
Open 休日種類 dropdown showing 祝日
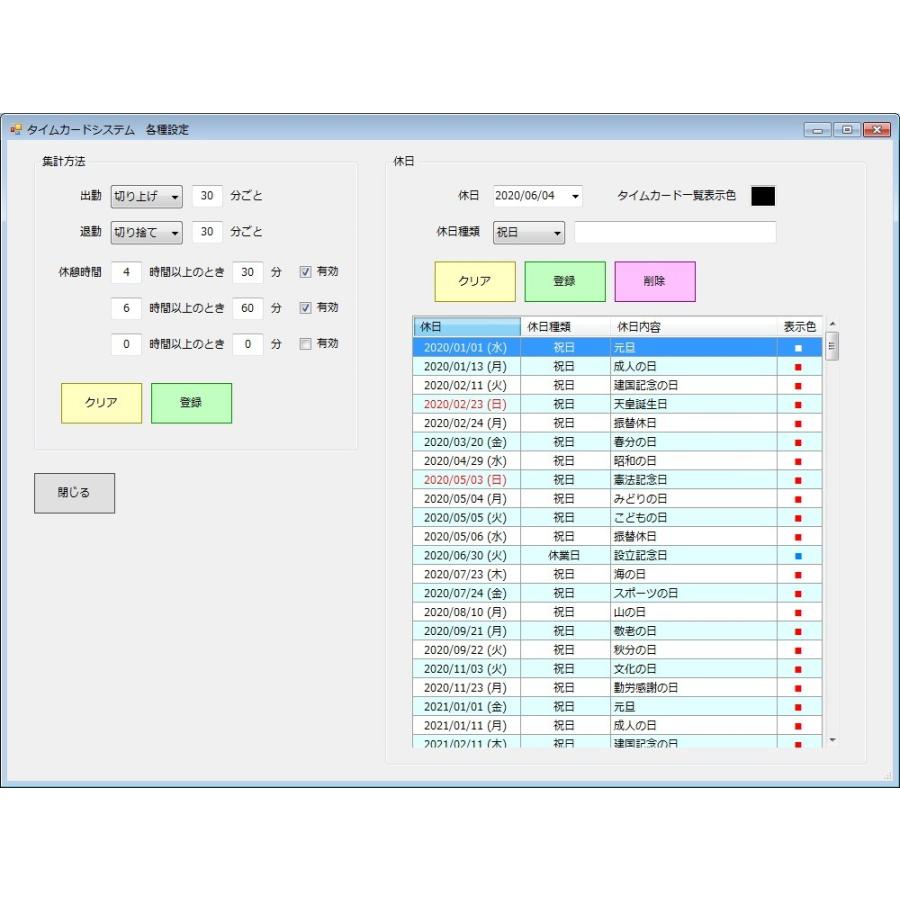[529, 232]
